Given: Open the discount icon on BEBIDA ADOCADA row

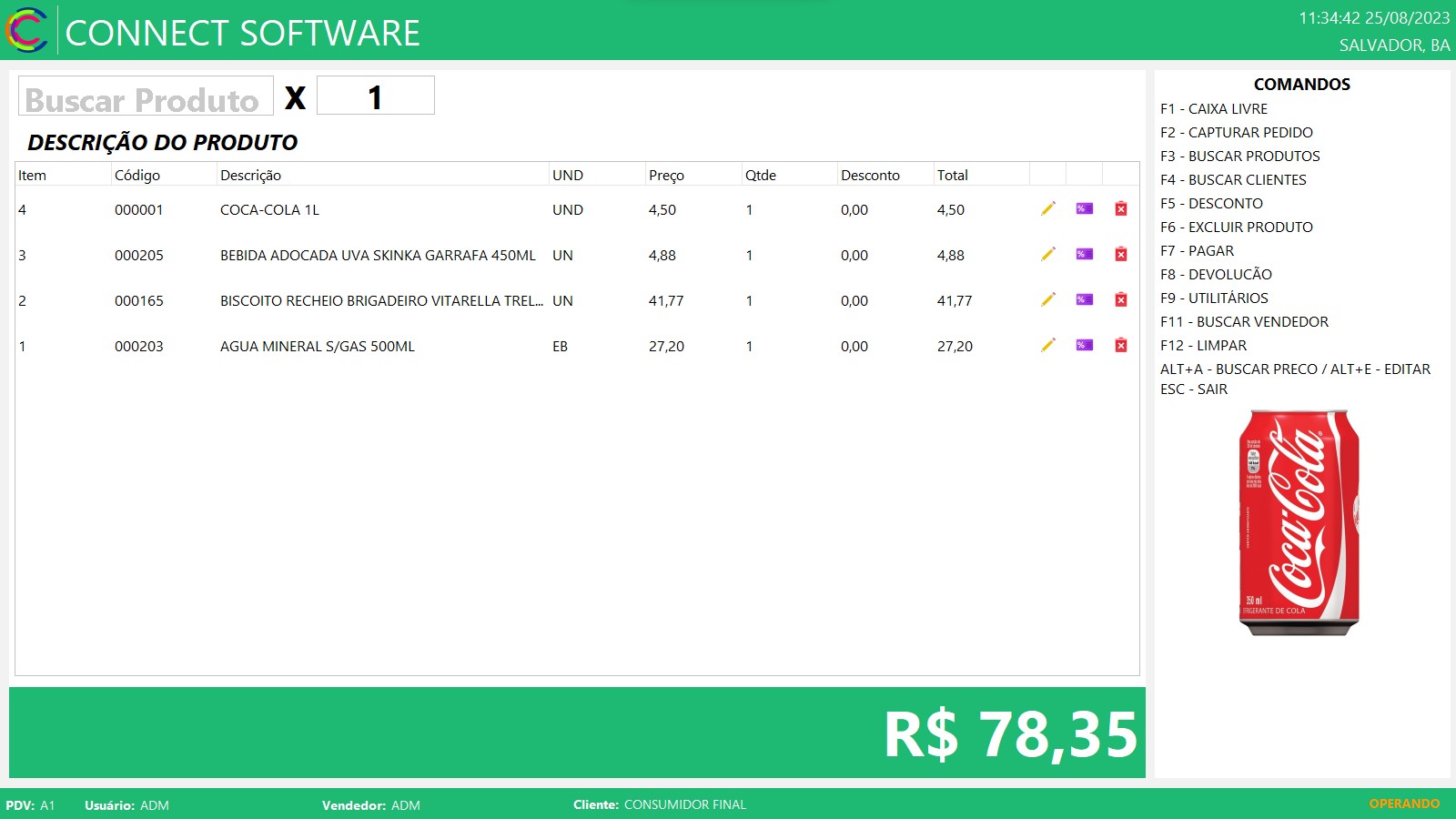Looking at the screenshot, I should pyautogui.click(x=1084, y=255).
